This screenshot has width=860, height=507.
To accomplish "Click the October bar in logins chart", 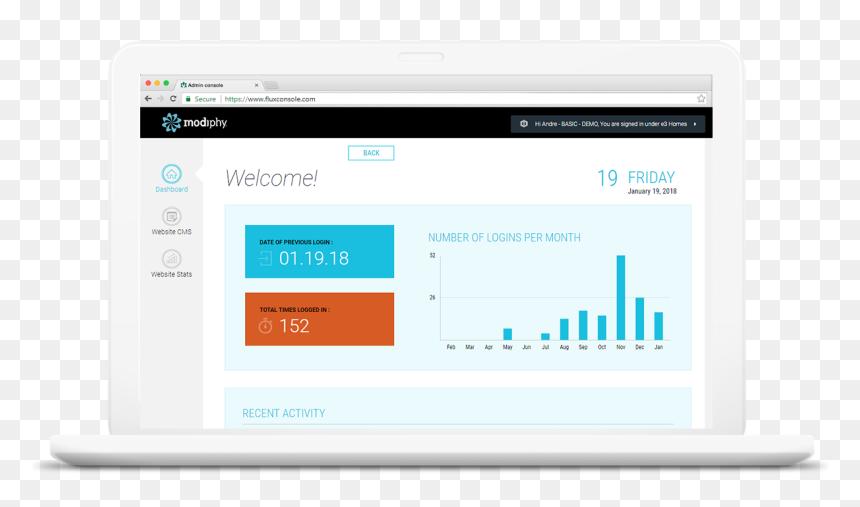I will pos(602,328).
